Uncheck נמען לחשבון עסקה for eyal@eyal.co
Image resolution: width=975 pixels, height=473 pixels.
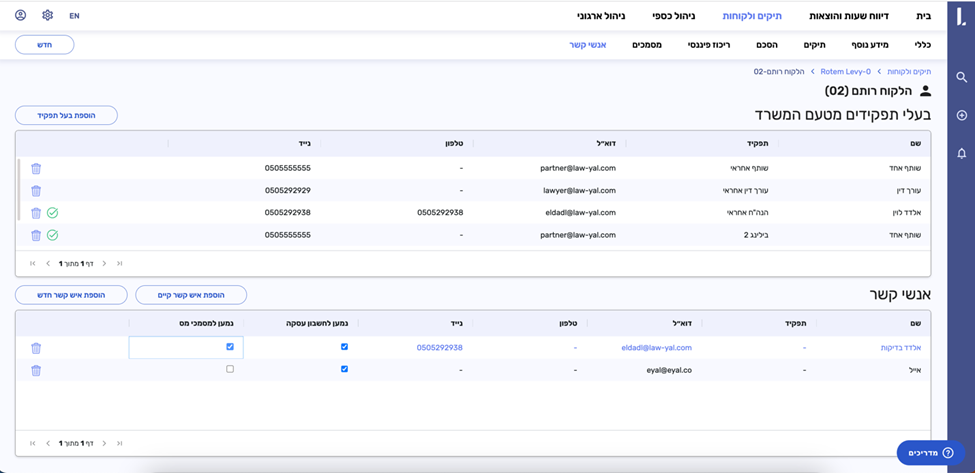[344, 369]
